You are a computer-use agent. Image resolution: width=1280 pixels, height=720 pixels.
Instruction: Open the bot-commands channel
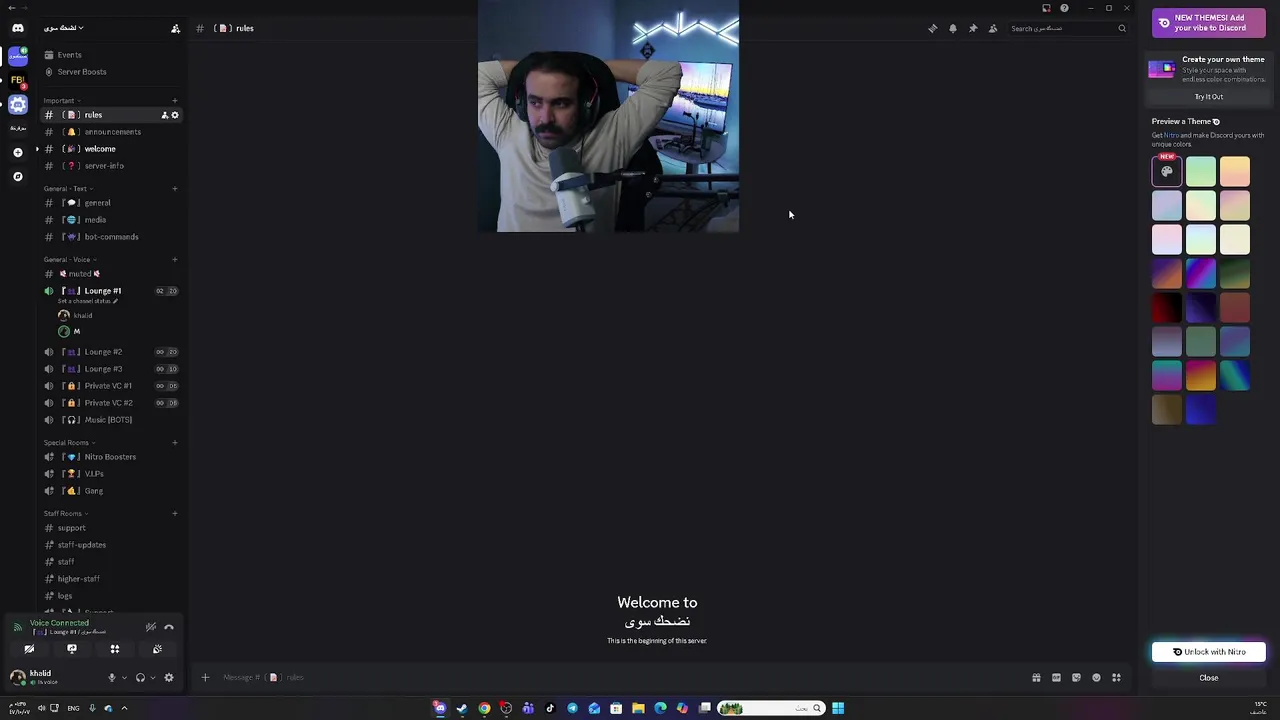pos(110,237)
